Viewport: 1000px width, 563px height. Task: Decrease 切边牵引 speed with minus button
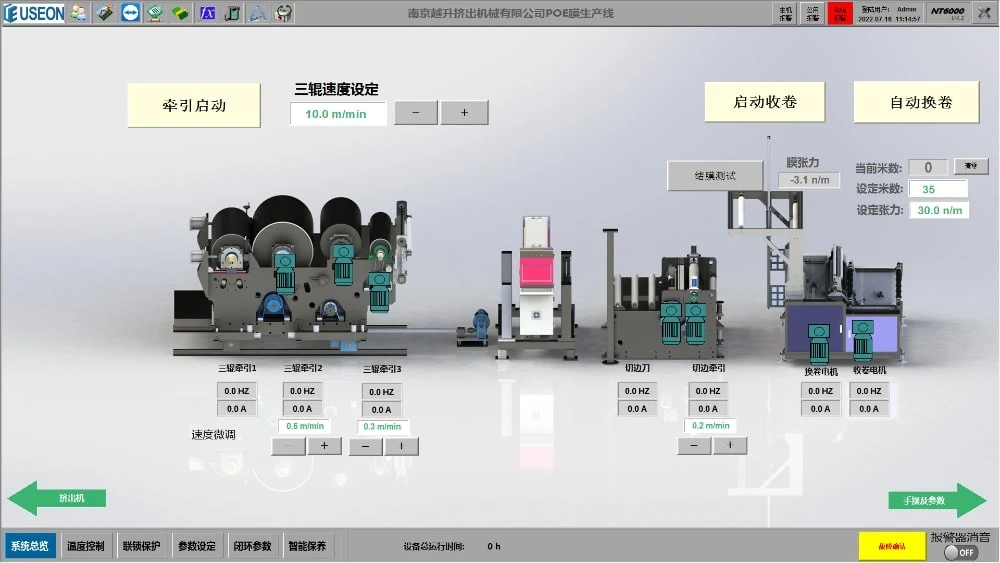click(694, 445)
